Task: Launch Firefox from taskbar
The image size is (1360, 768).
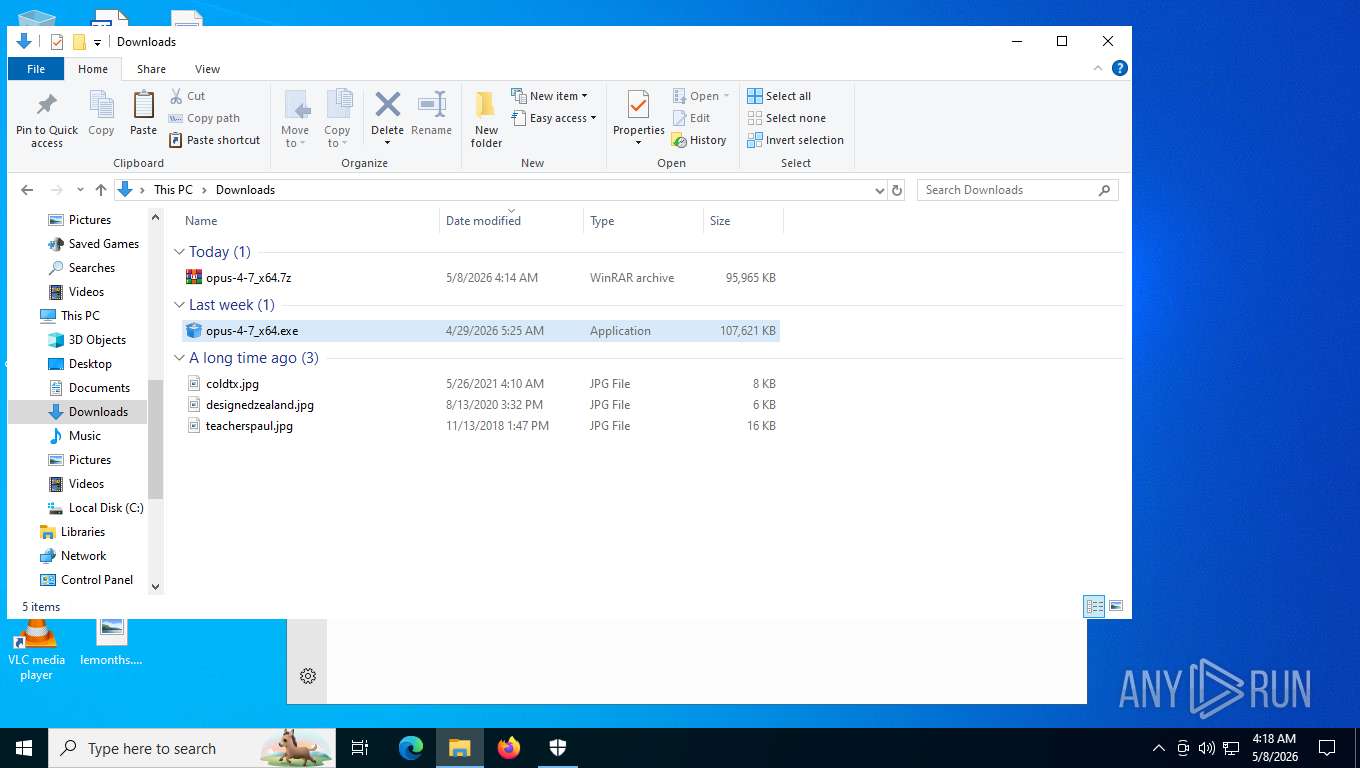Action: 509,748
